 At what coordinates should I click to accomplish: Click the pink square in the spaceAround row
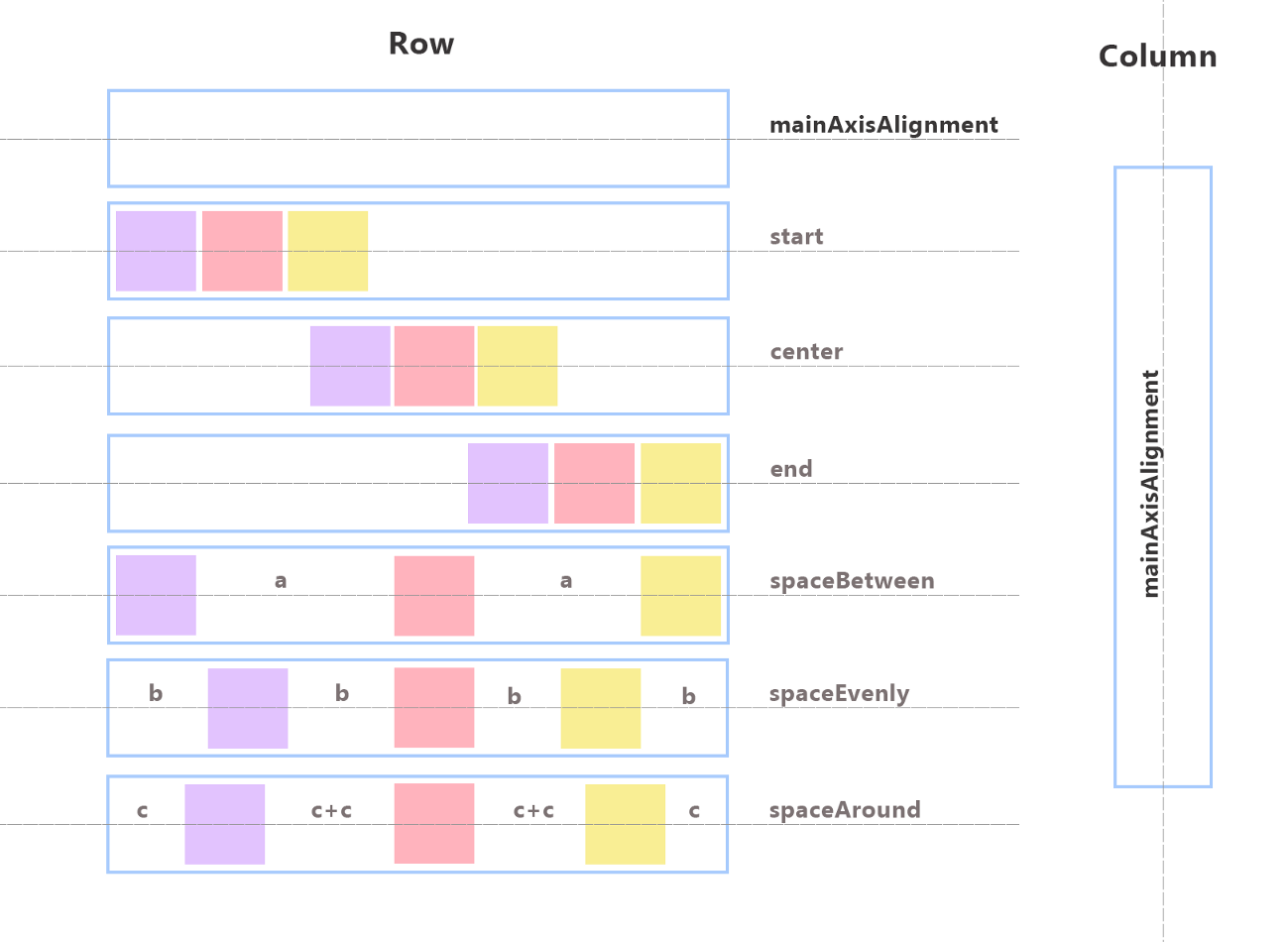click(434, 823)
